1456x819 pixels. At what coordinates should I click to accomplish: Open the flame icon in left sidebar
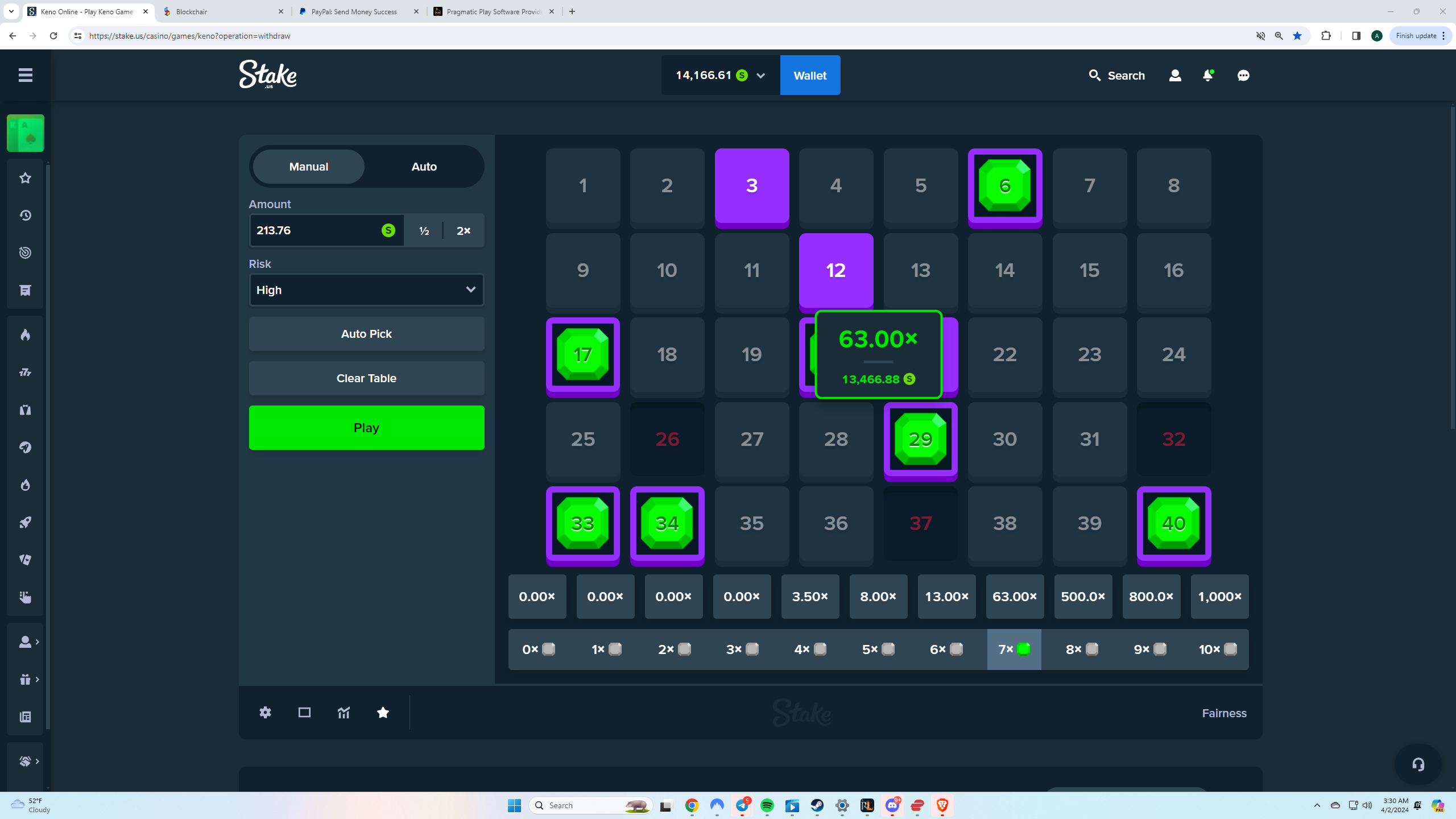coord(25,335)
